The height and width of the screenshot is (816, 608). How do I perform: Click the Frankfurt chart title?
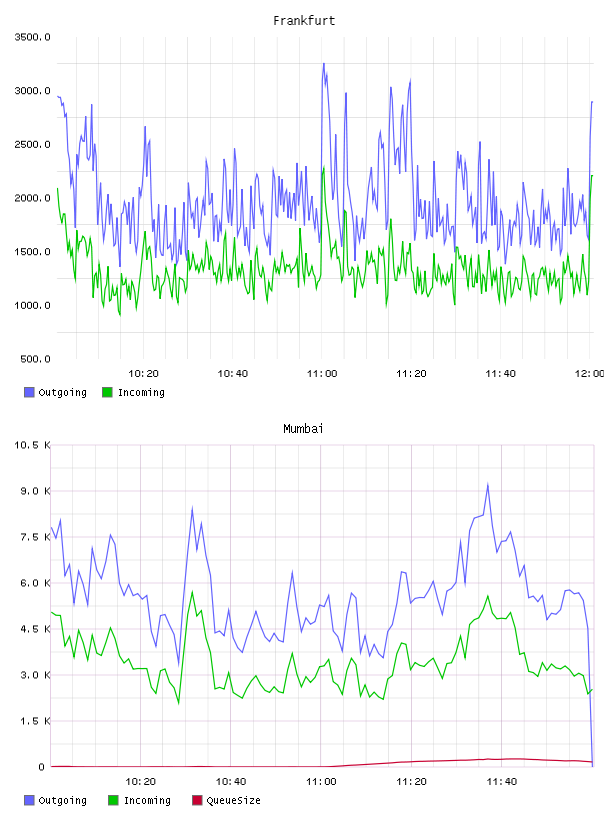coord(304,21)
